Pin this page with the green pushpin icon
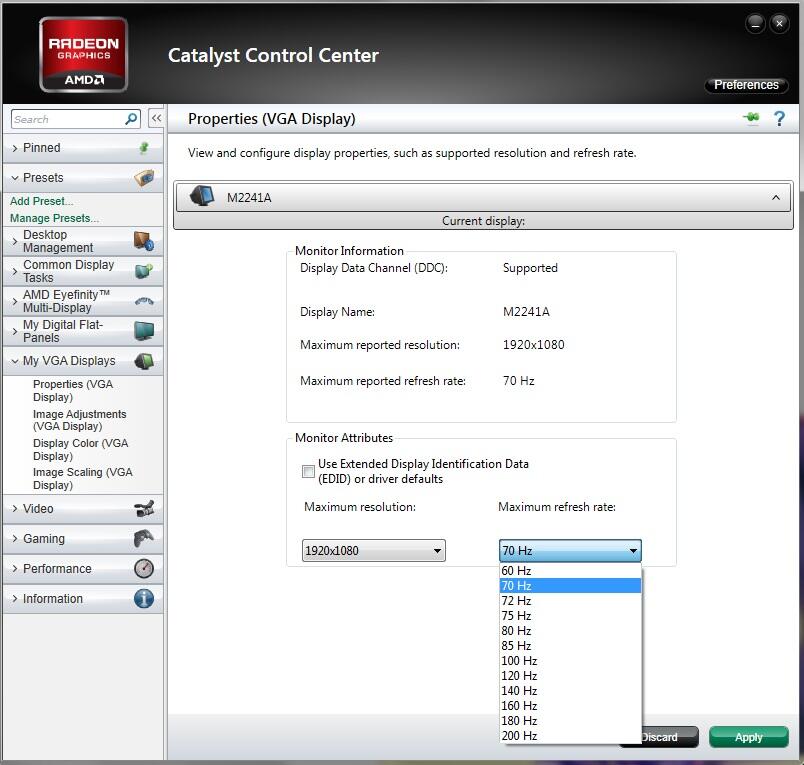Screen dimensions: 804x765 pos(751,118)
